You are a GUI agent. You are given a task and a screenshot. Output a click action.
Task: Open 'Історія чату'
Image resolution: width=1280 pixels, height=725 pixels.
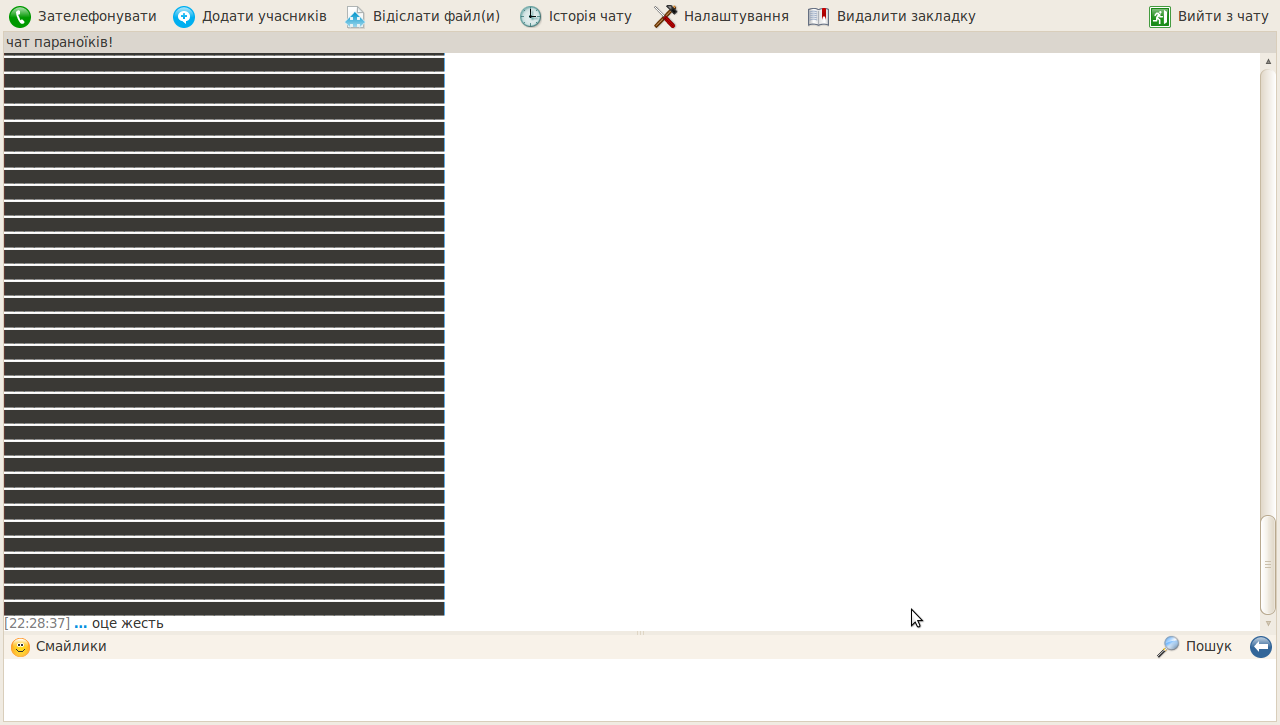point(590,16)
